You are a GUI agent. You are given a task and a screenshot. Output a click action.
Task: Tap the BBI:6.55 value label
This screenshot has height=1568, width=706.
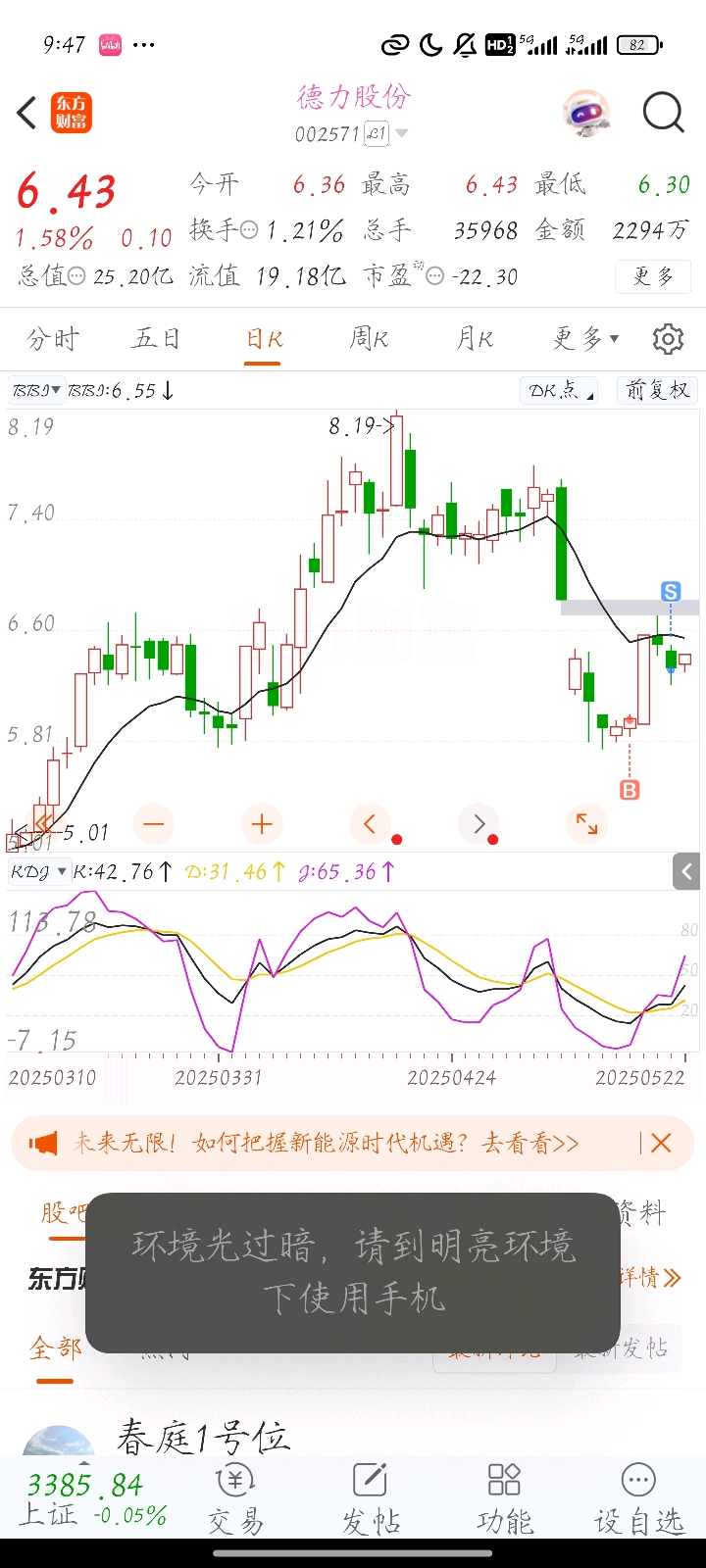click(x=120, y=390)
